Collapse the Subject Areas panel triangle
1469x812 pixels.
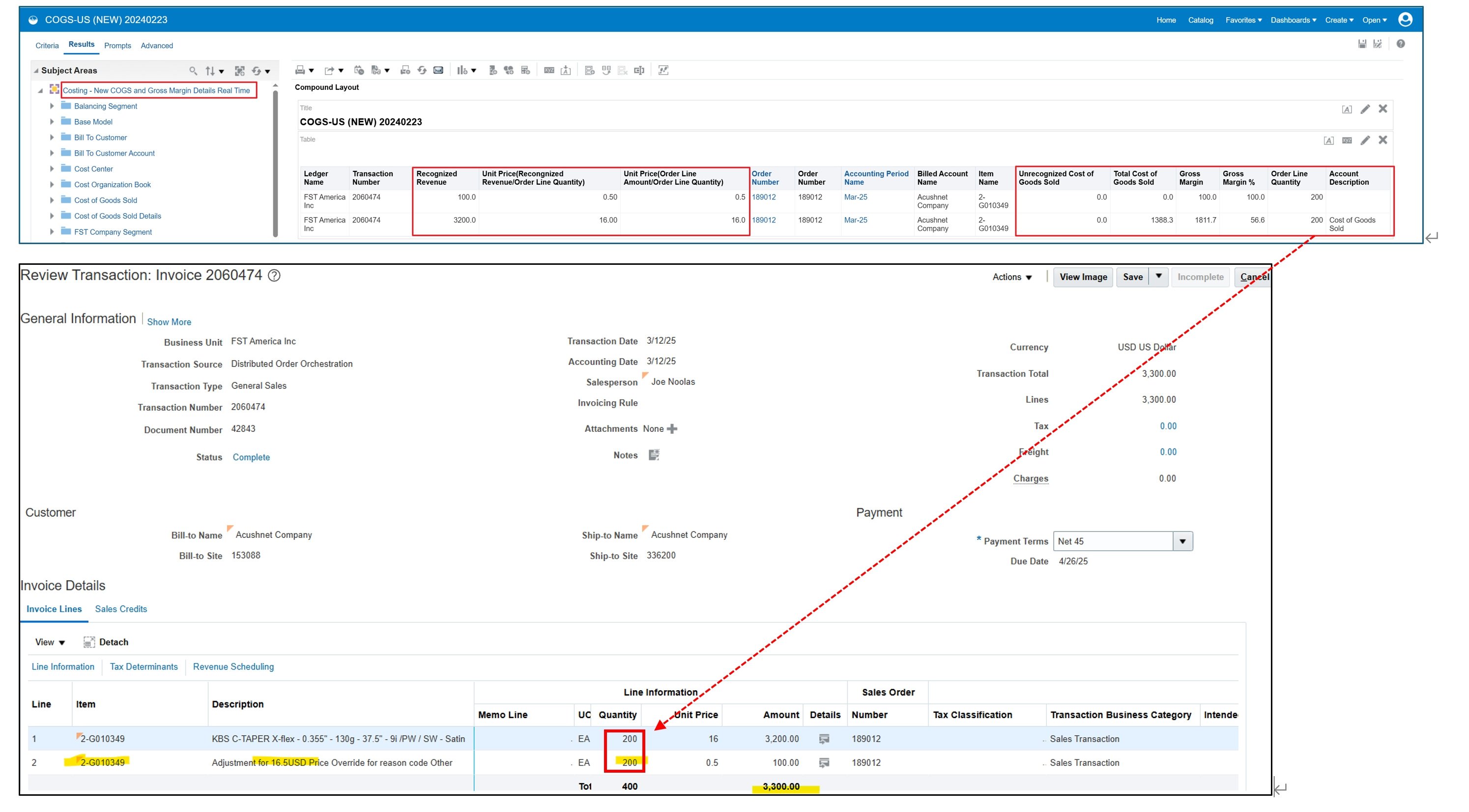click(36, 71)
